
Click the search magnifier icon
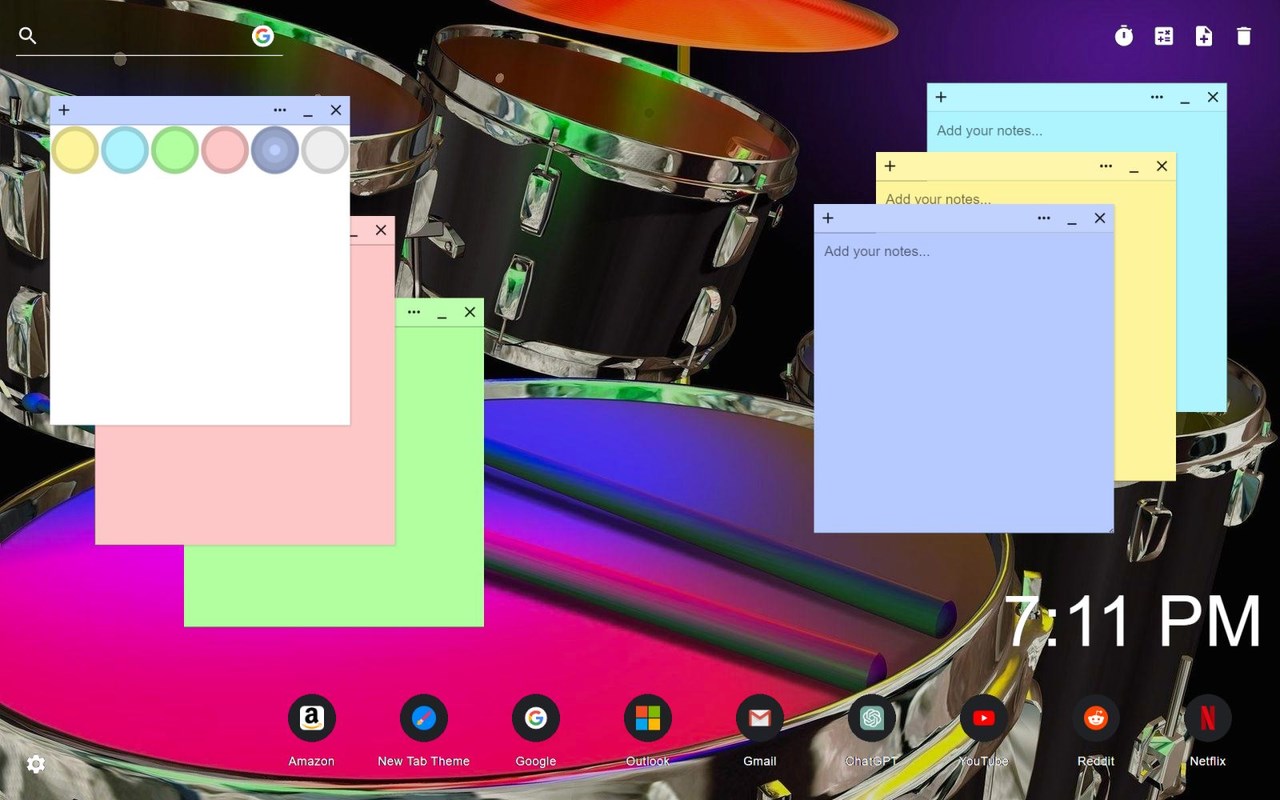click(28, 36)
